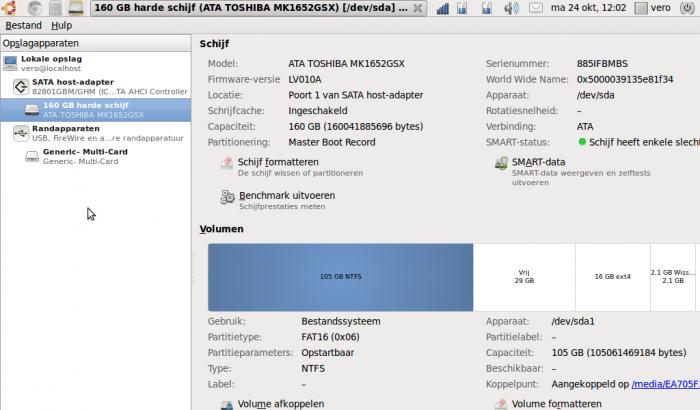Click the Lokale opslag computer icon
700x410 pixels.
tap(10, 63)
